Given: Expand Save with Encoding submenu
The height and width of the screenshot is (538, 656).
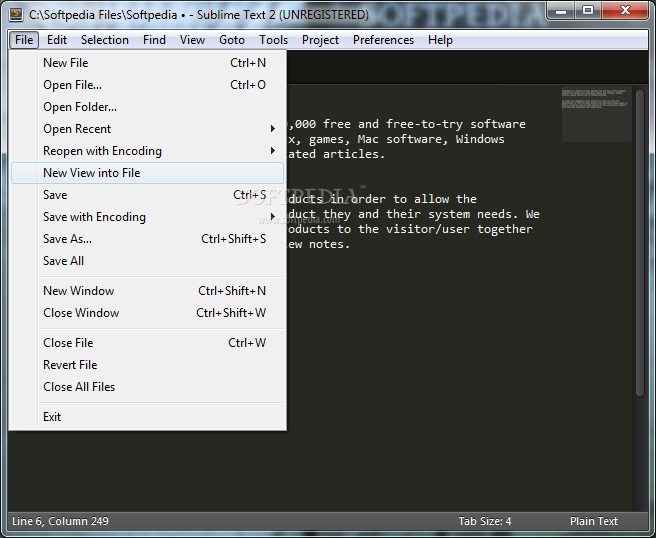Looking at the screenshot, I should (147, 217).
